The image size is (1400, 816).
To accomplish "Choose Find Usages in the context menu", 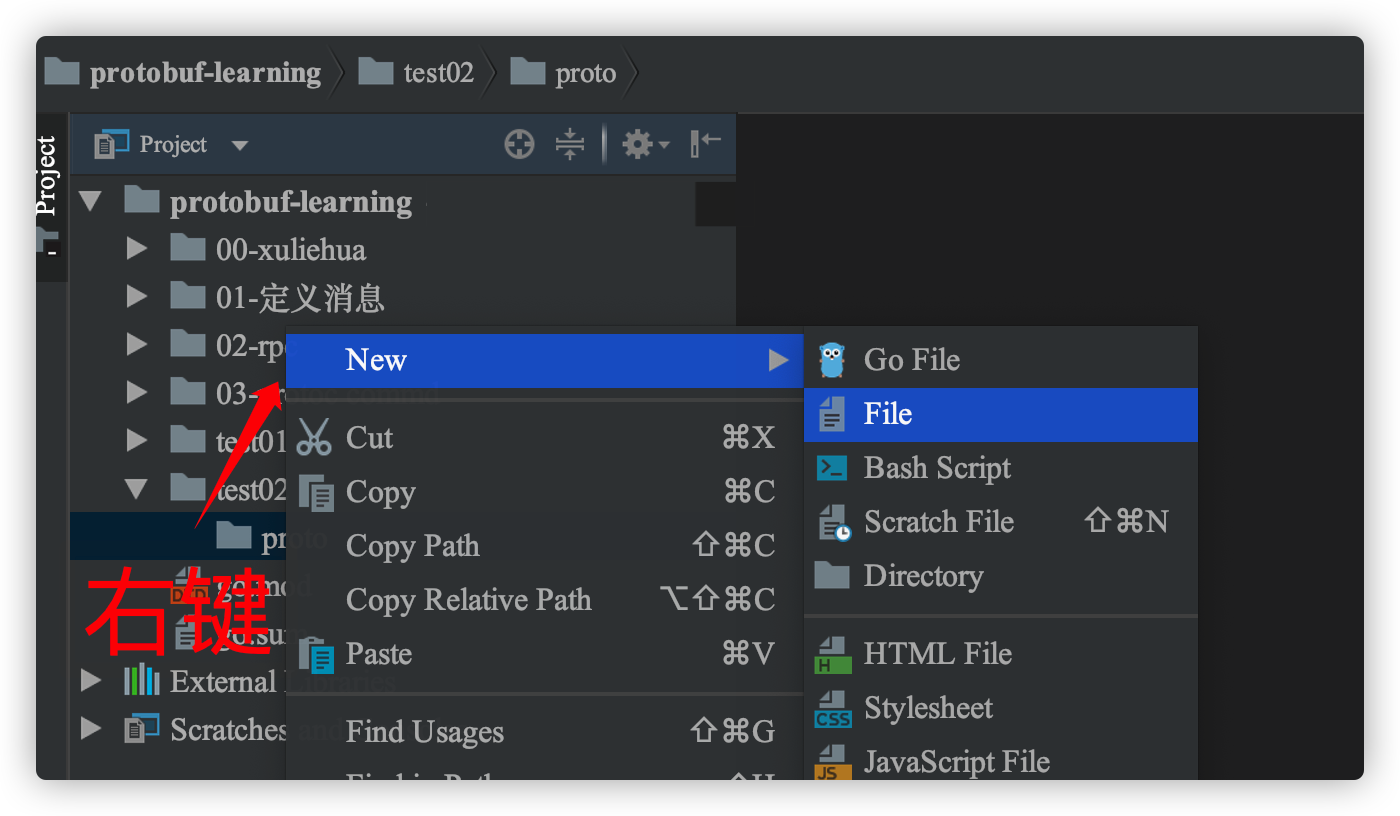I will [x=424, y=732].
